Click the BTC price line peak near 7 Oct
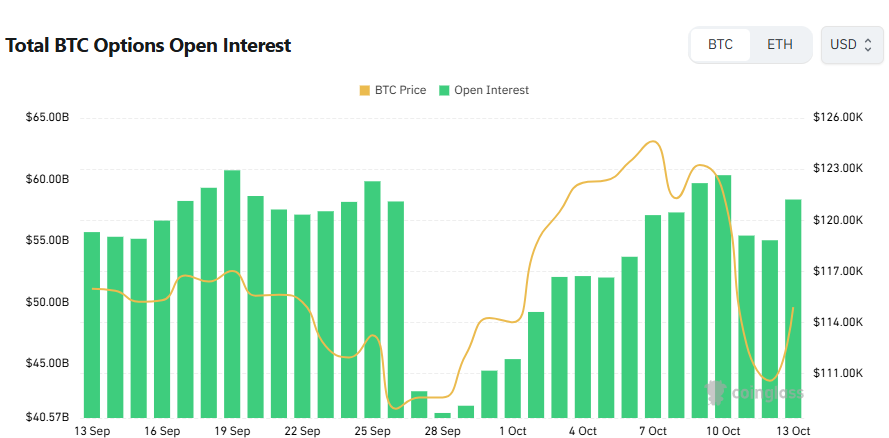This screenshot has width=889, height=438. tap(654, 142)
